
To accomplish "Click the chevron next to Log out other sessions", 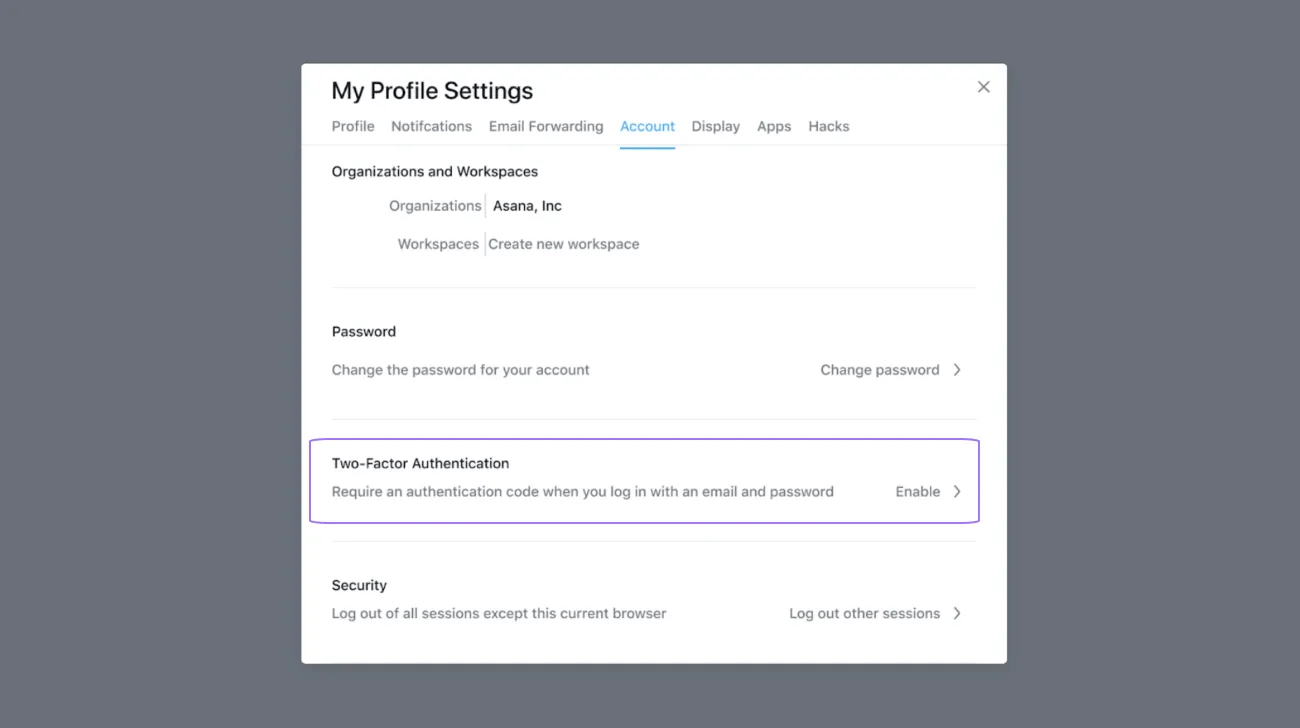I will click(x=957, y=613).
